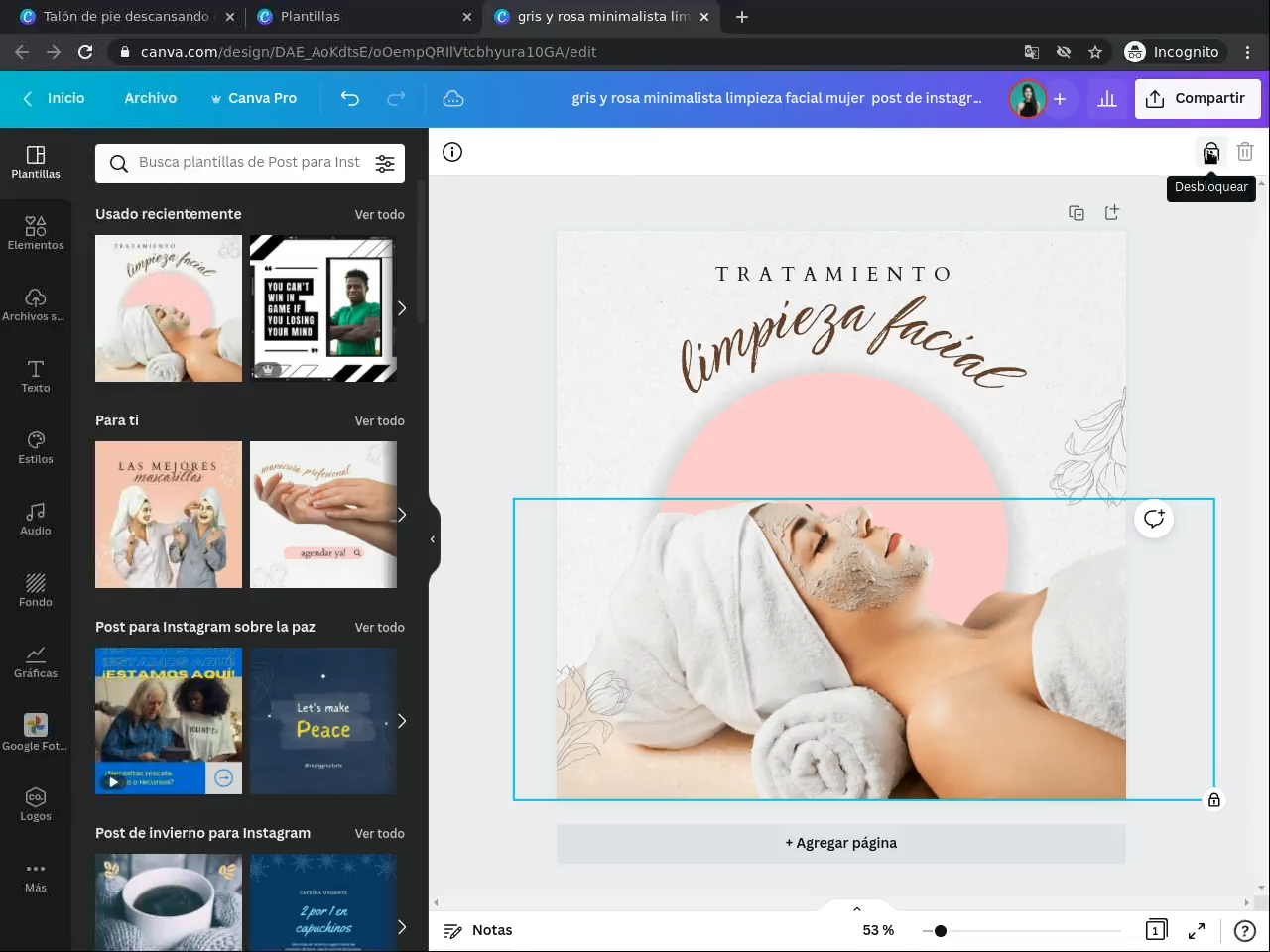Viewport: 1270px width, 952px height.
Task: Open the Fondo side panel
Action: (x=36, y=590)
